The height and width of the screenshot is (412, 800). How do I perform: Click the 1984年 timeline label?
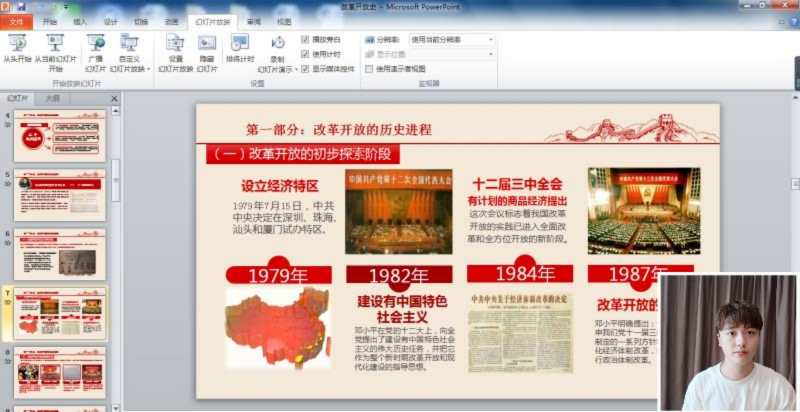[x=520, y=274]
